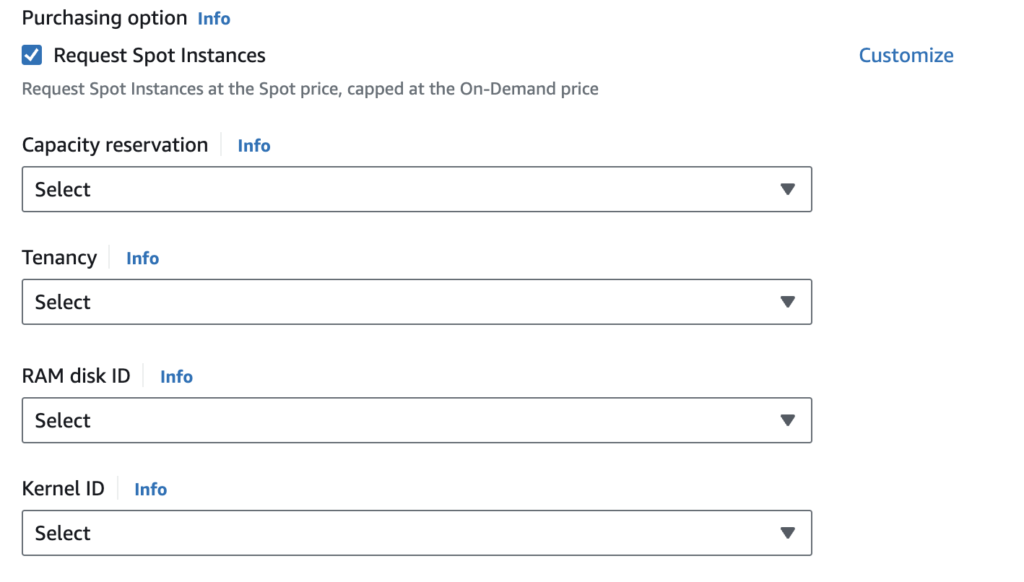The image size is (1024, 582).
Task: Click the Capacity reservation field label
Action: 115,145
